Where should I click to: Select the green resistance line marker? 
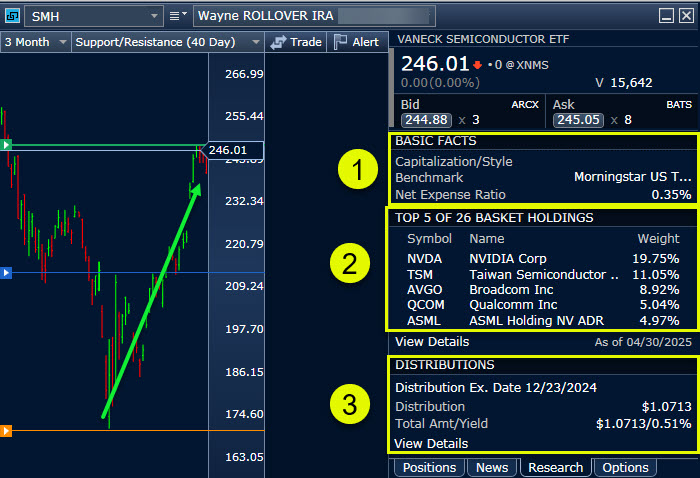click(x=6, y=146)
